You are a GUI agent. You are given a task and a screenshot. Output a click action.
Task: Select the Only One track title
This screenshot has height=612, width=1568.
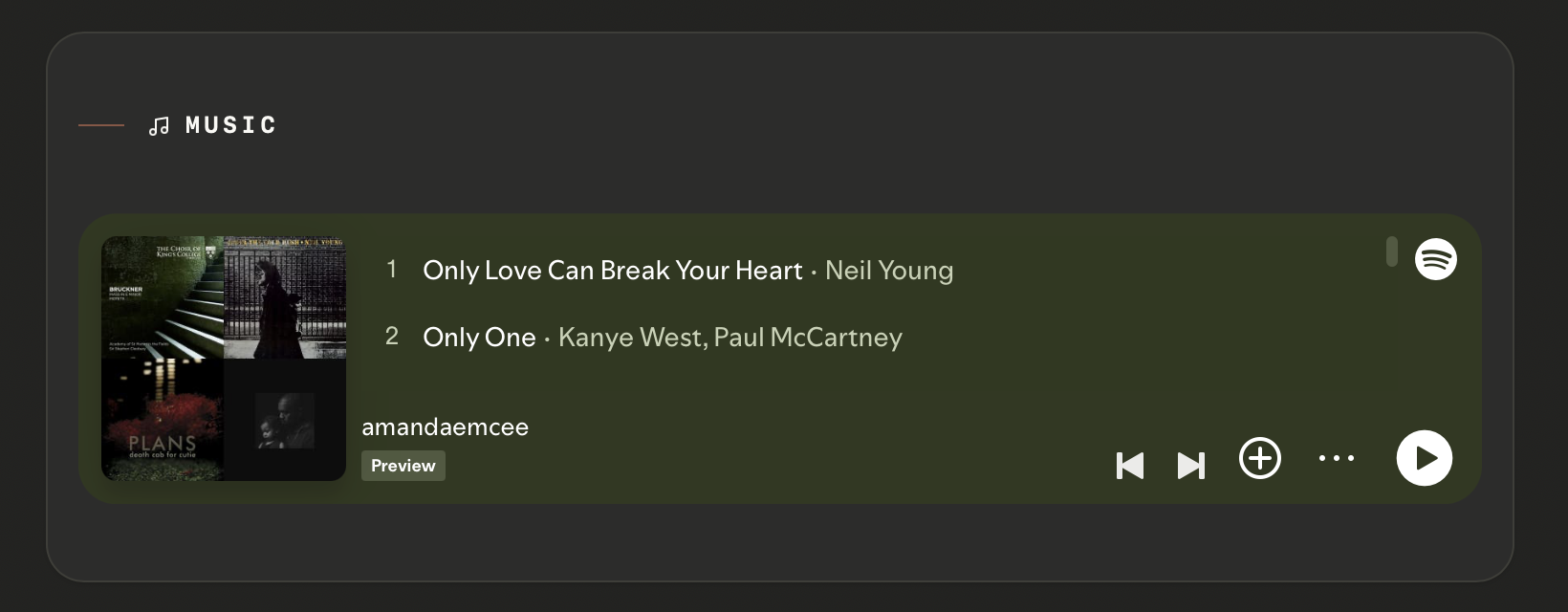coord(479,338)
